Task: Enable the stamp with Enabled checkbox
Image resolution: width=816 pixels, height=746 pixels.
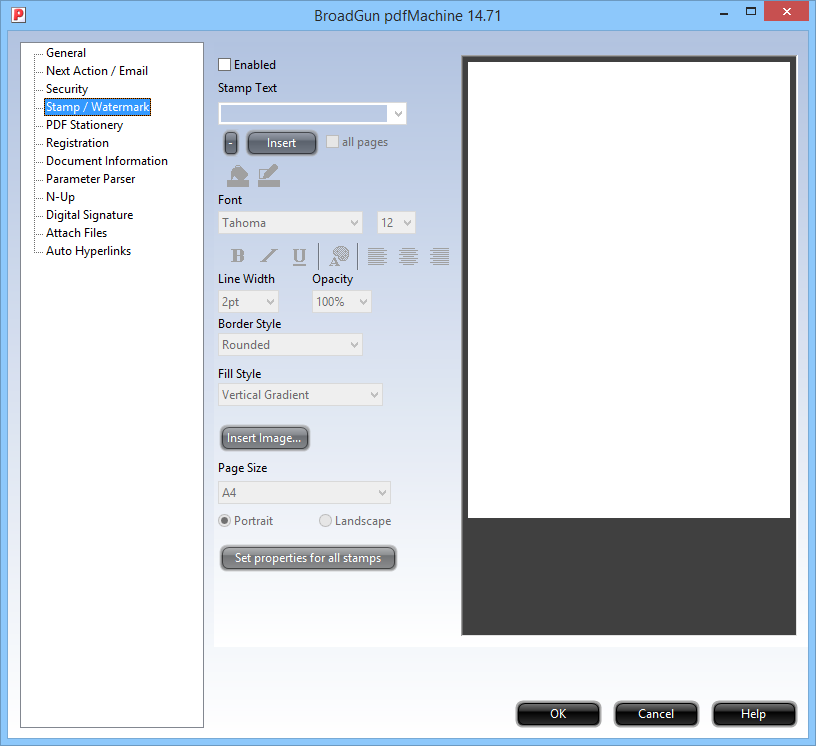Action: coord(224,65)
